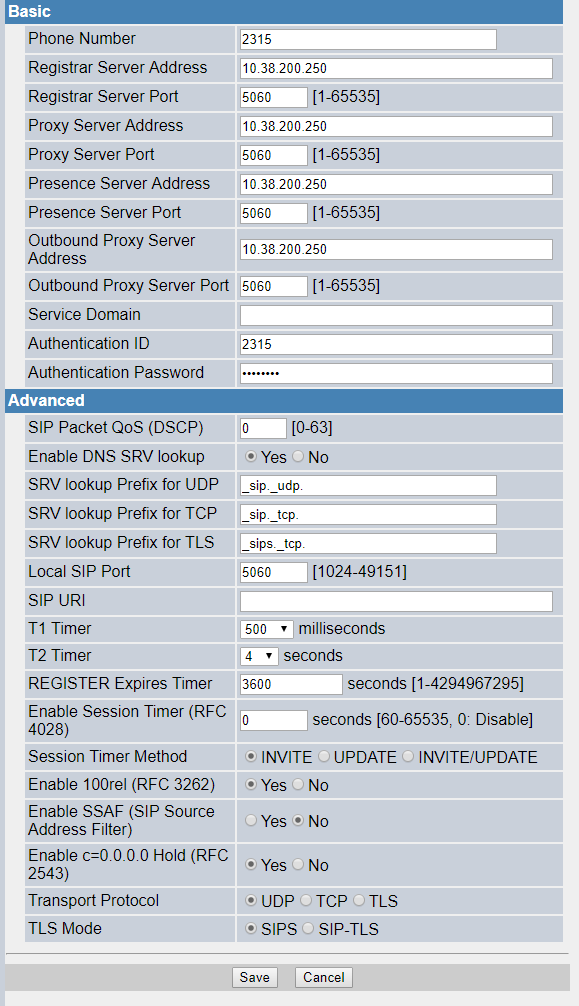Focus the Proxy Server Address field
579x1006 pixels.
click(396, 126)
